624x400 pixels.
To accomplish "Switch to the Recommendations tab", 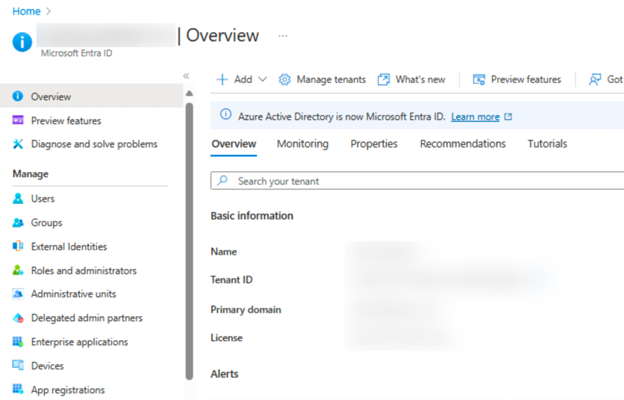I will click(463, 144).
